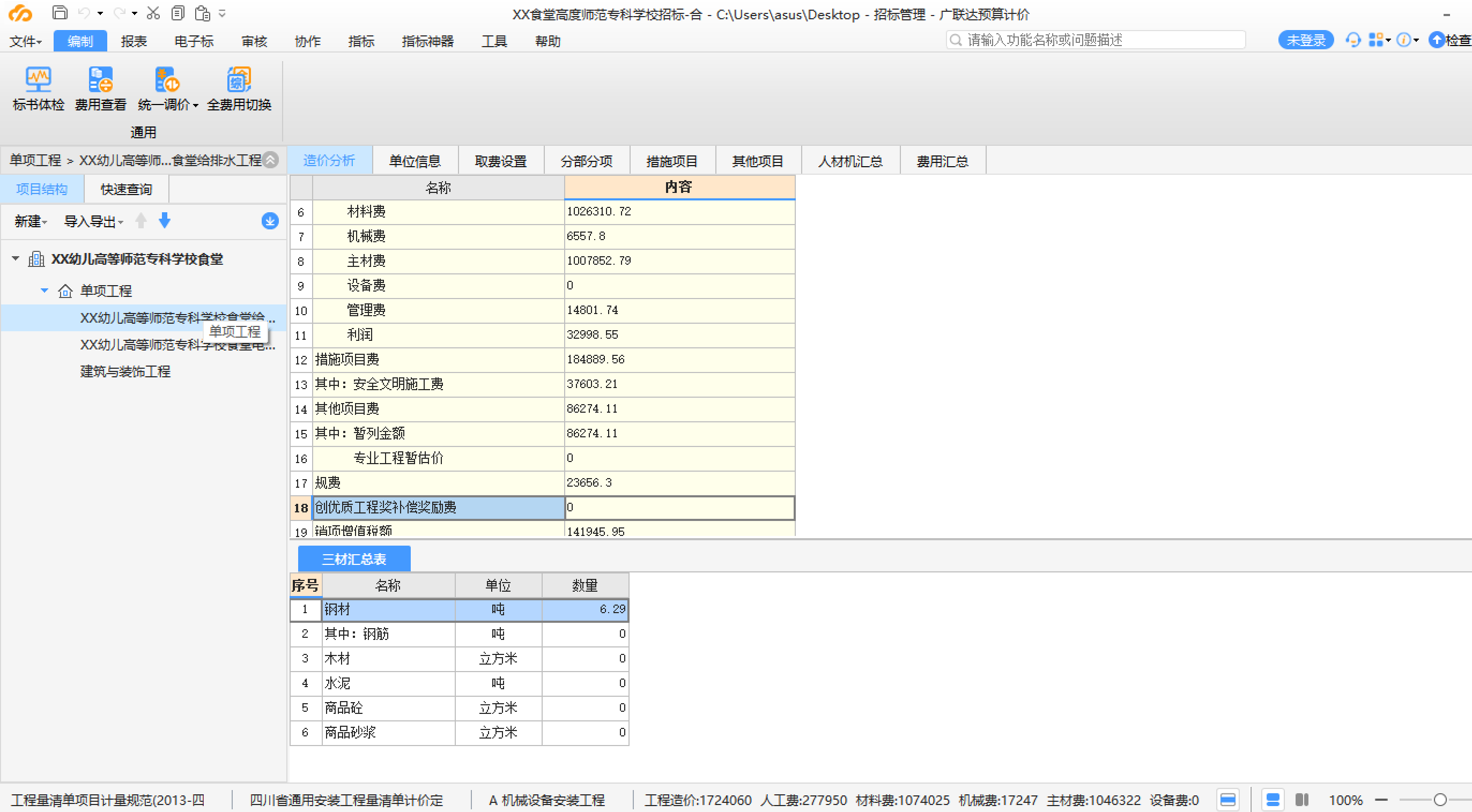Click the Cut scissors icon
The height and width of the screenshot is (812, 1472).
click(153, 12)
